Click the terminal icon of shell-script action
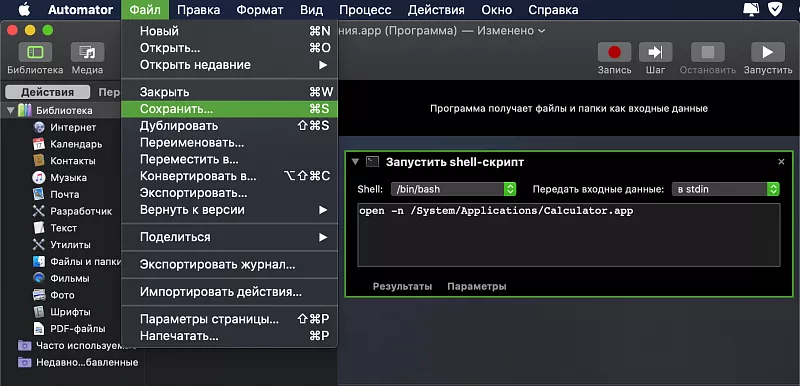The image size is (800, 386). coord(373,162)
